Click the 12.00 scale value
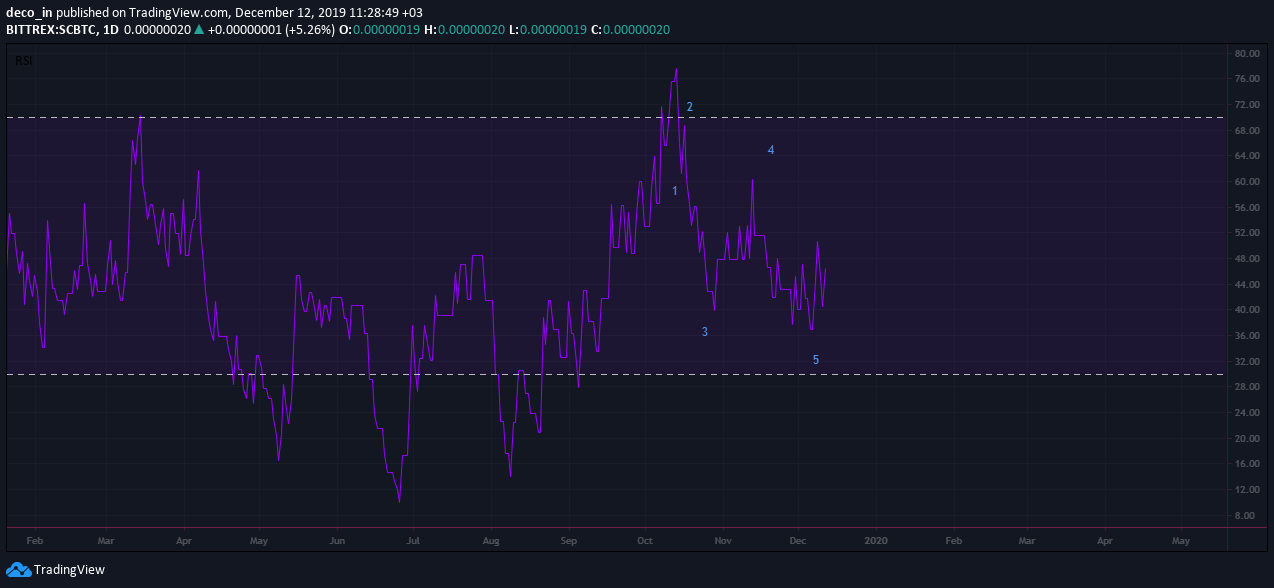The image size is (1274, 588). point(1246,490)
